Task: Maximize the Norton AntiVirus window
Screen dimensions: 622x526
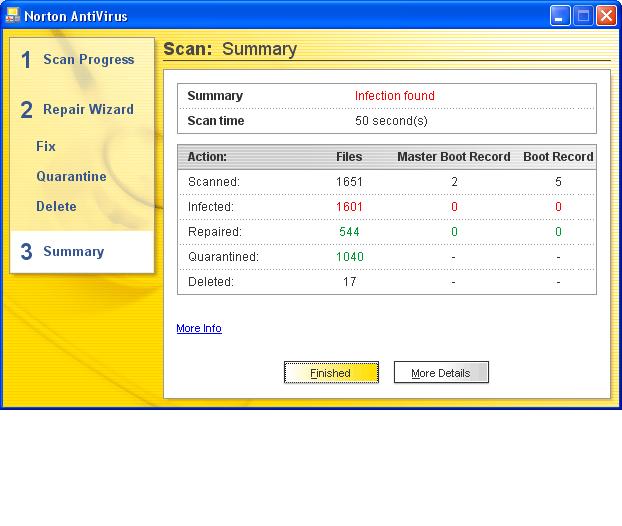Action: tap(583, 16)
